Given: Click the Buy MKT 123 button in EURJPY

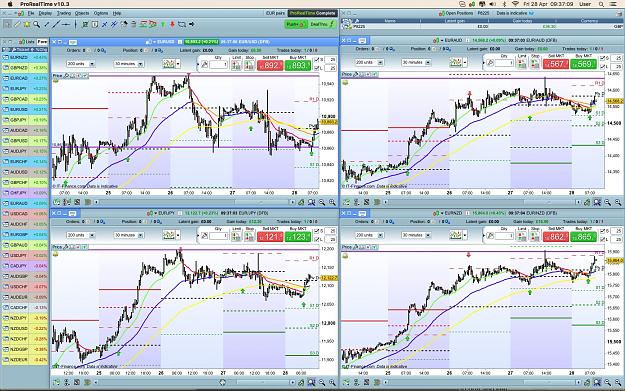Looking at the screenshot, I should click(x=298, y=237).
